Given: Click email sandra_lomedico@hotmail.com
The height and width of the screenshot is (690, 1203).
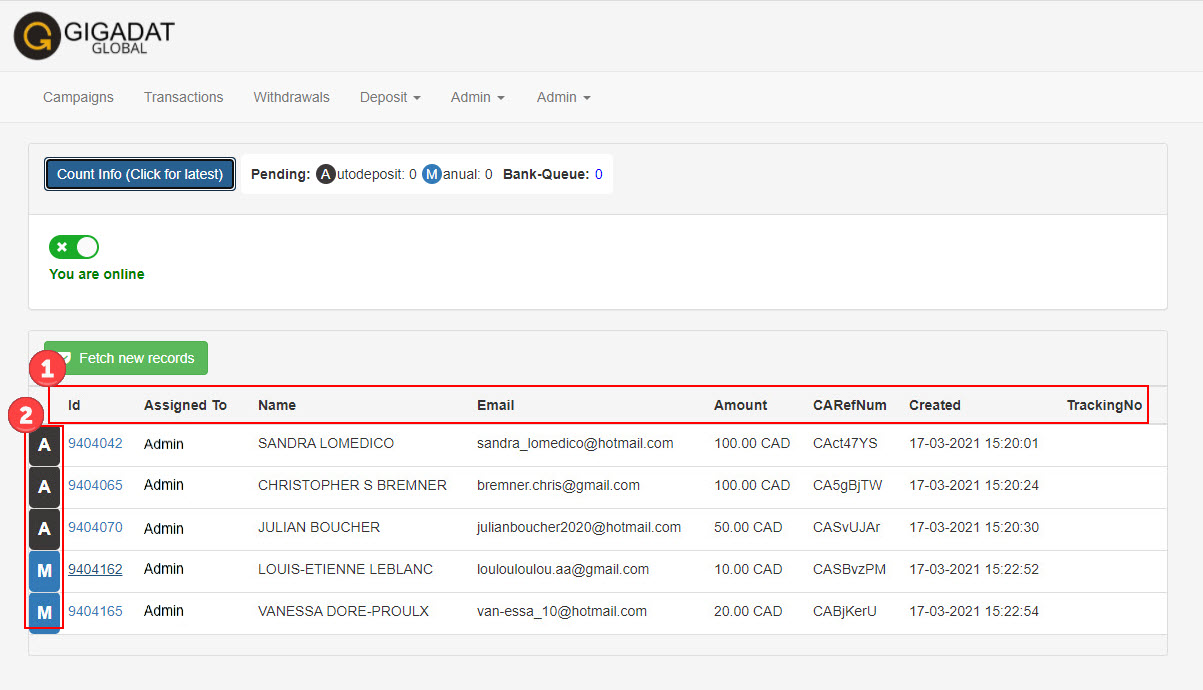Looking at the screenshot, I should point(575,443).
